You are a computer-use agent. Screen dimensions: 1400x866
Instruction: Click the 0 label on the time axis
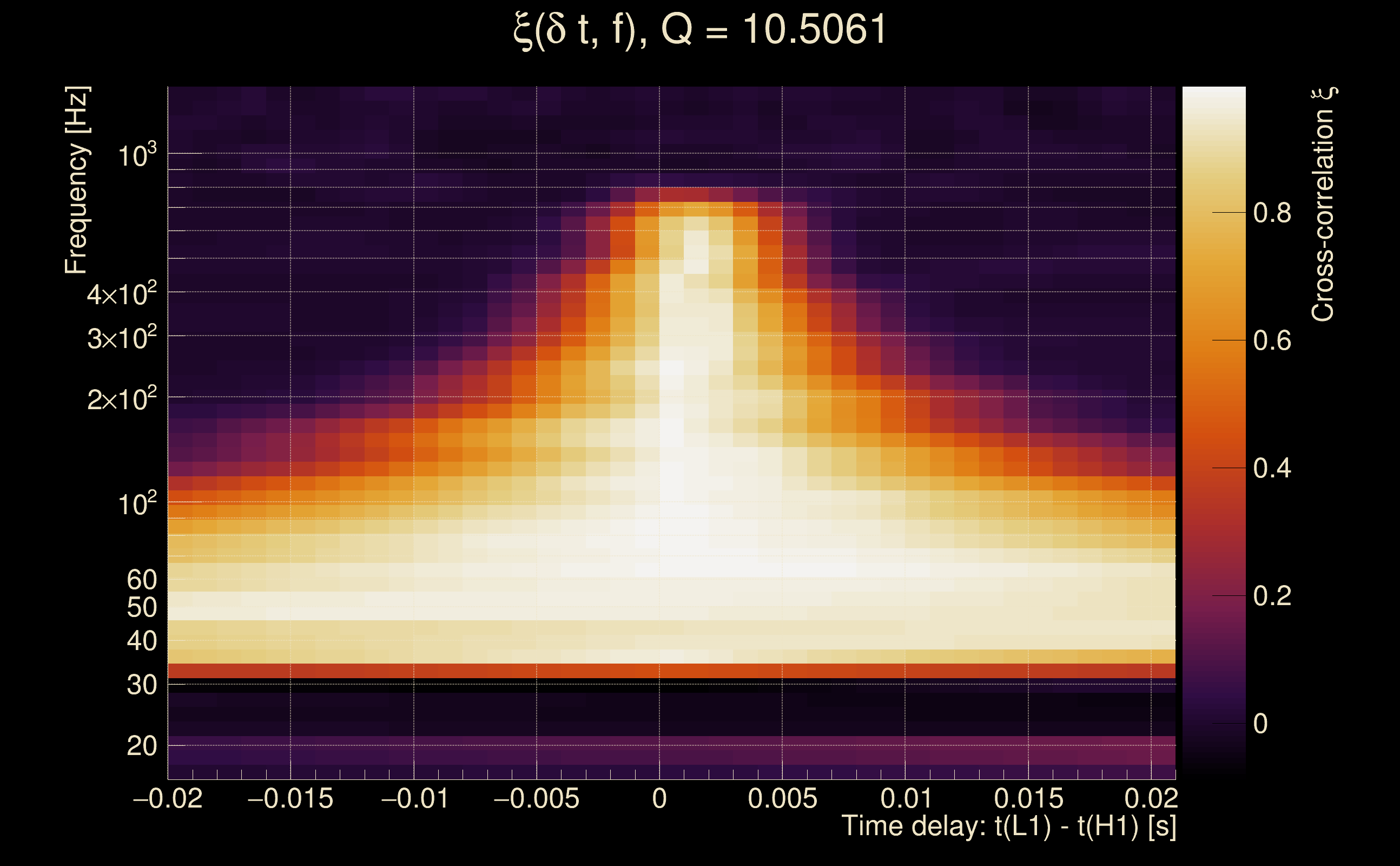659,798
